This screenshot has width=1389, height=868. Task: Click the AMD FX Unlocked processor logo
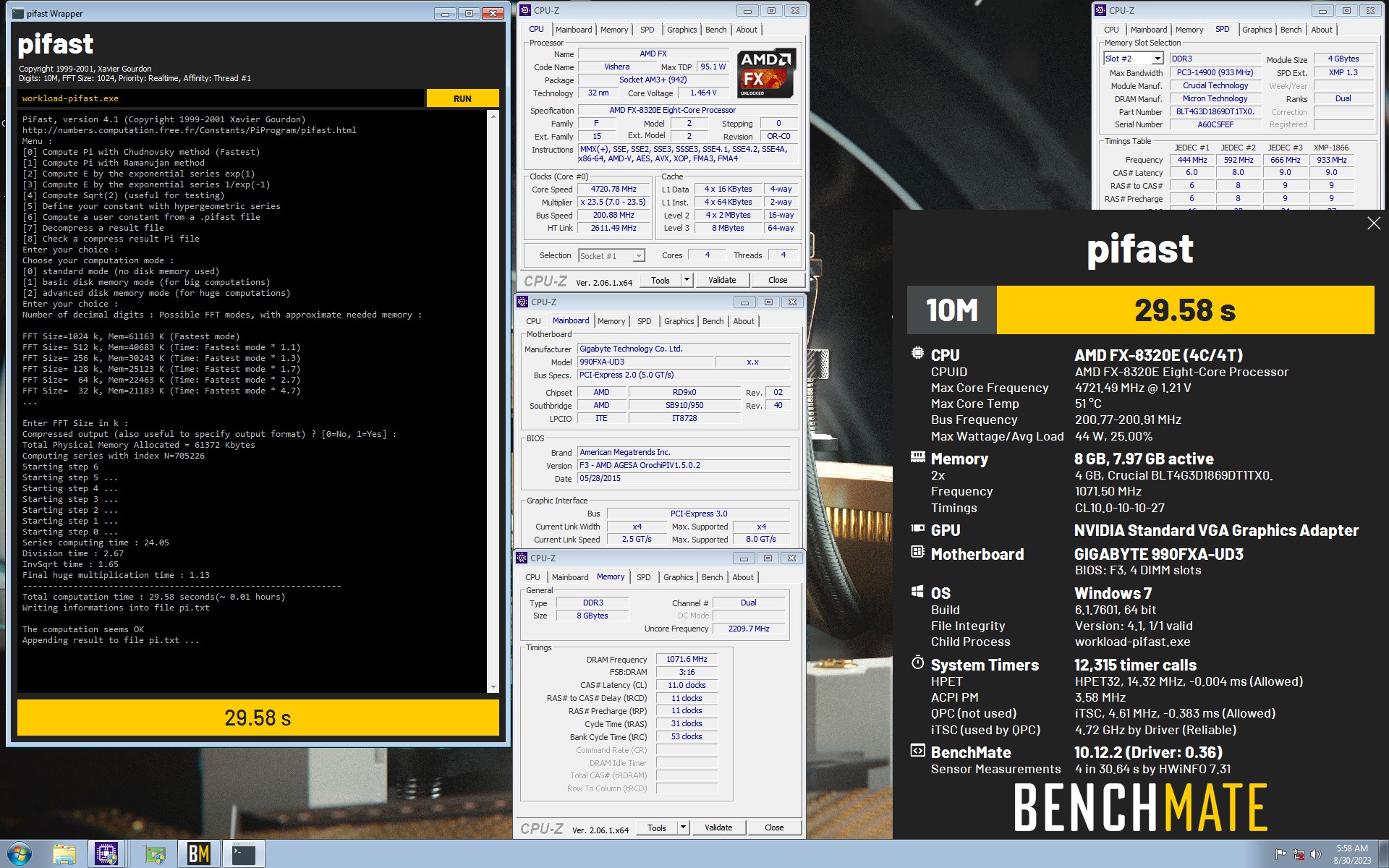pos(767,73)
